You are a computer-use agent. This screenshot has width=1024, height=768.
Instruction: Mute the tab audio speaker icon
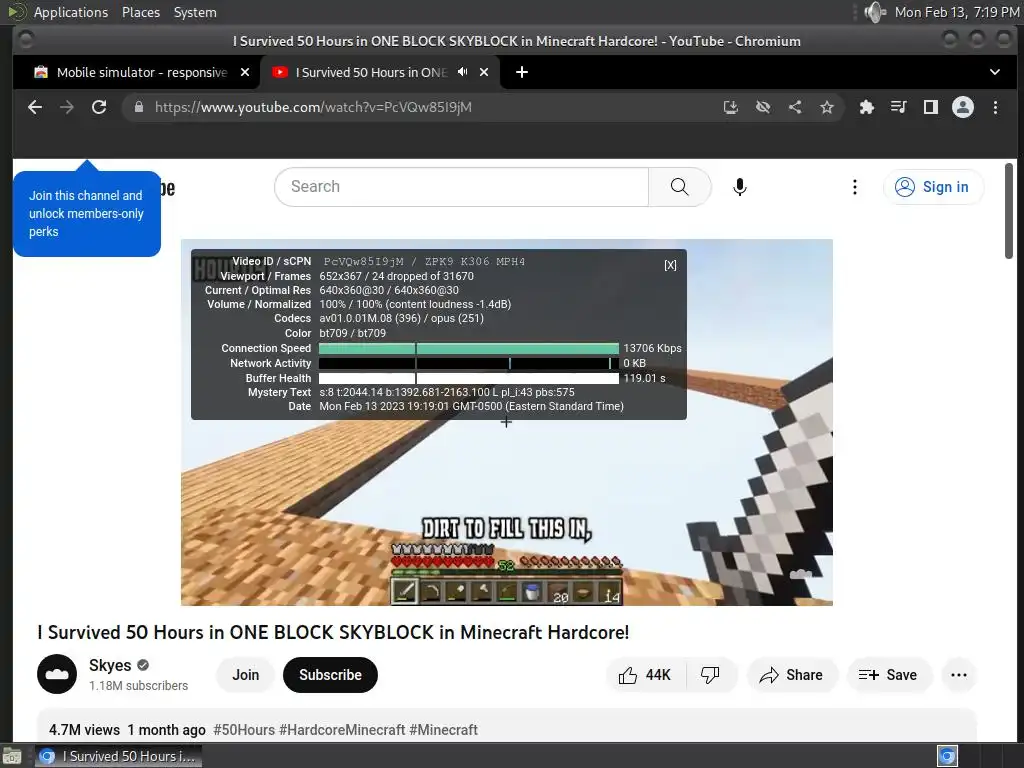pyautogui.click(x=462, y=72)
